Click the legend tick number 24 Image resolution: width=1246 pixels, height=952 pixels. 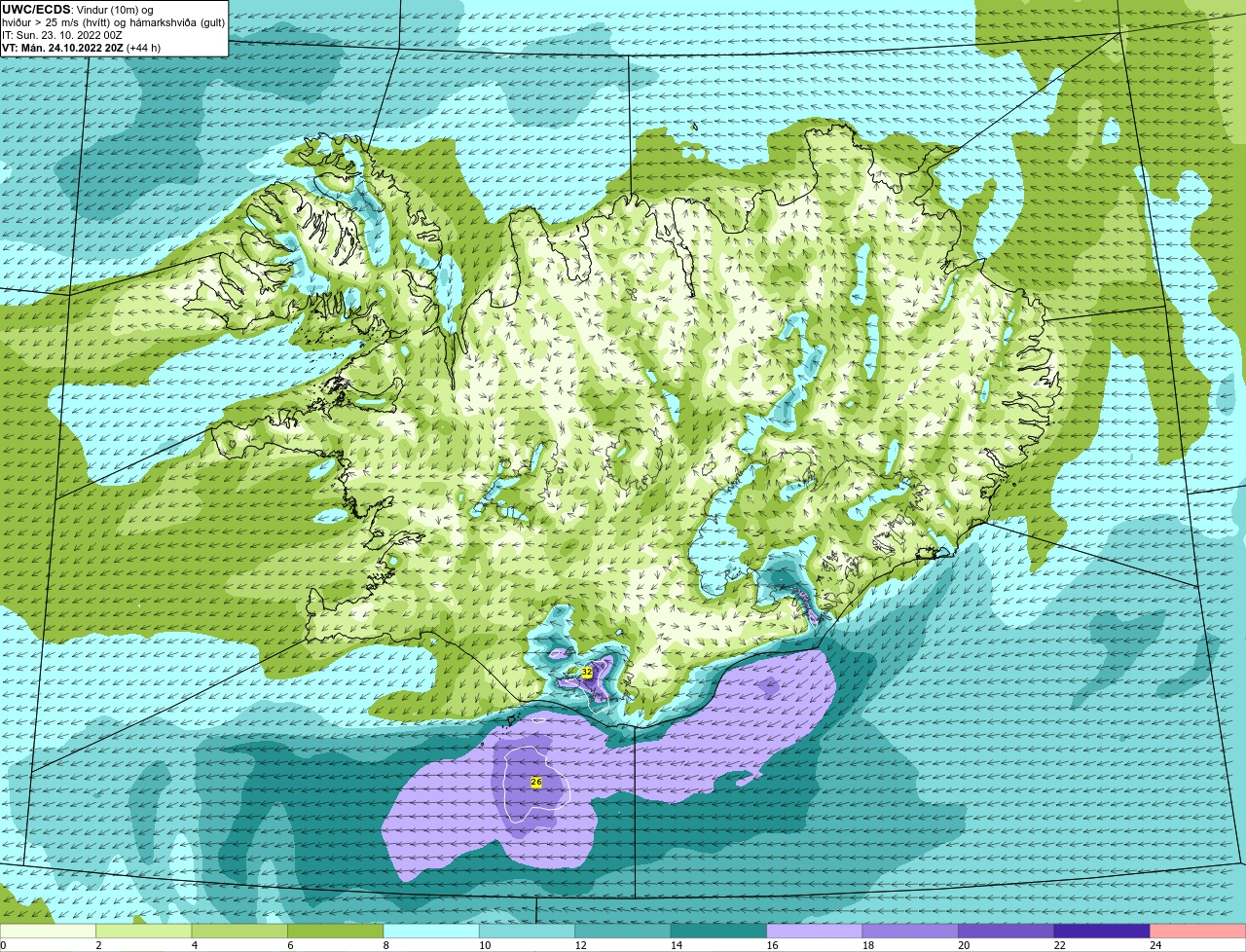coord(1155,945)
